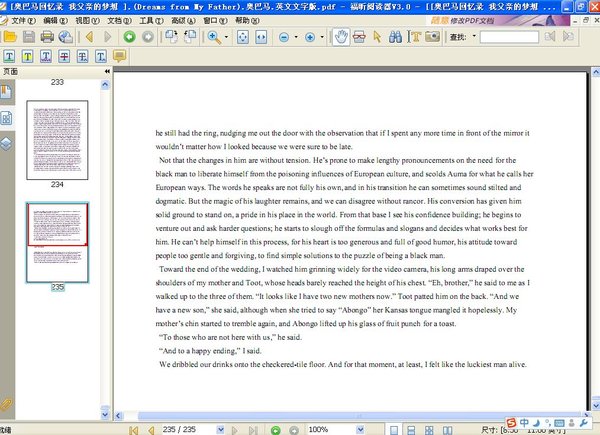
Task: Open the 视图(V) menu
Action: tap(87, 21)
